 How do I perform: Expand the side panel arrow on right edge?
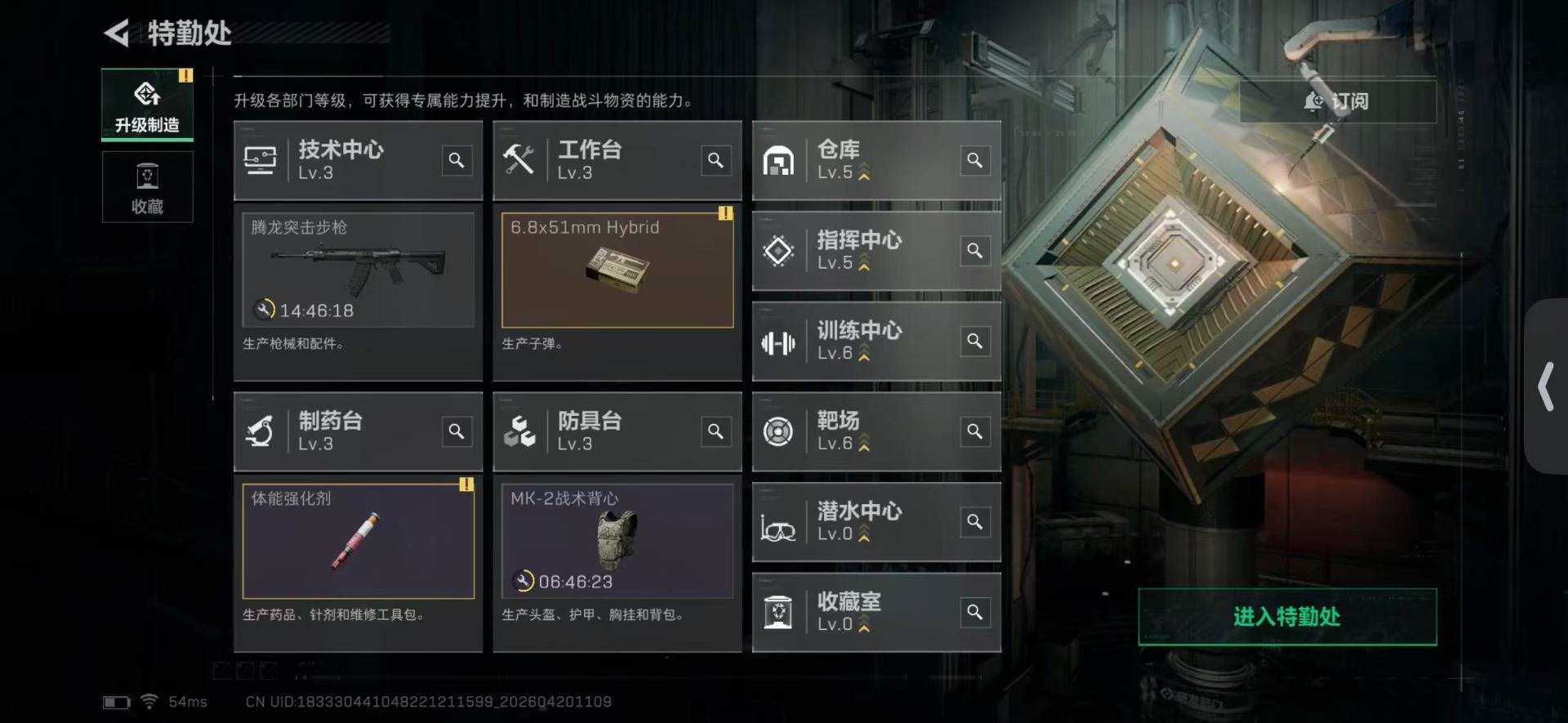(x=1545, y=386)
